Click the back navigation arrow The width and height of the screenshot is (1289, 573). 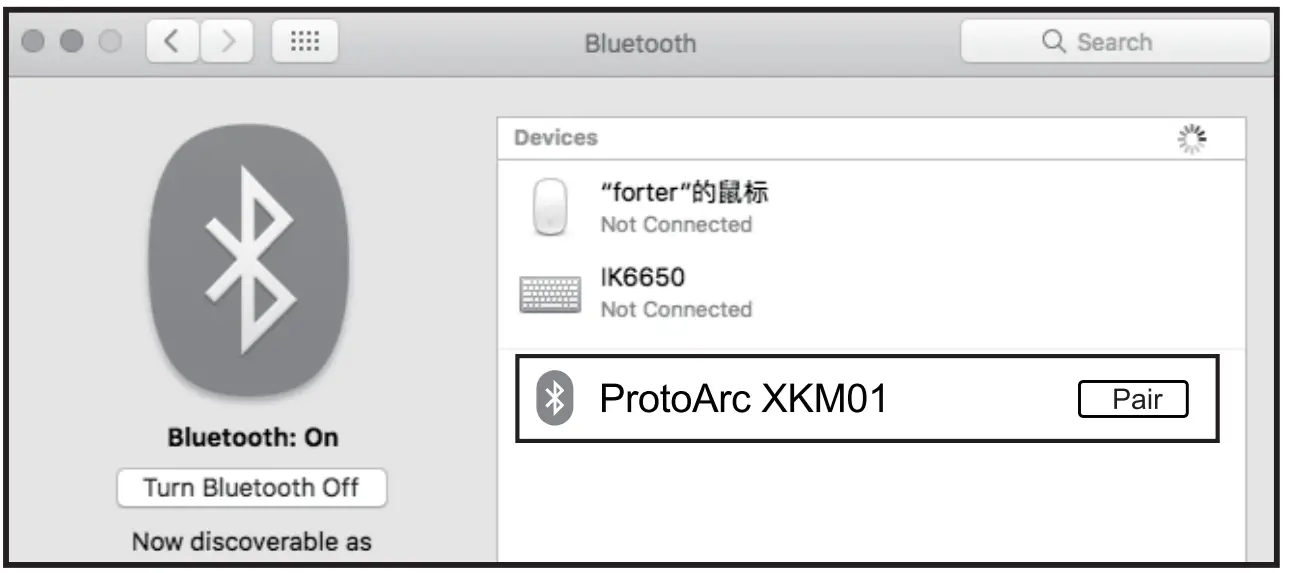tap(171, 43)
